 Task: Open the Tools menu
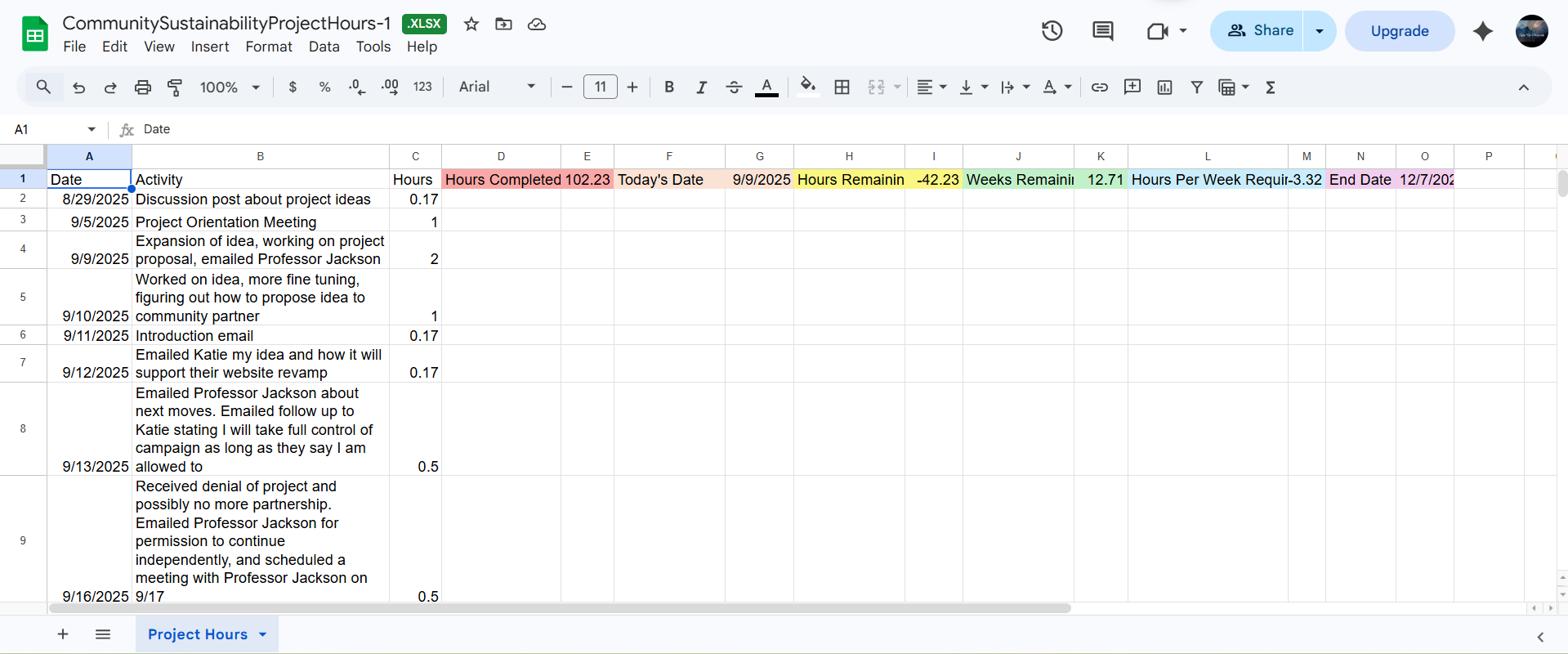(373, 47)
